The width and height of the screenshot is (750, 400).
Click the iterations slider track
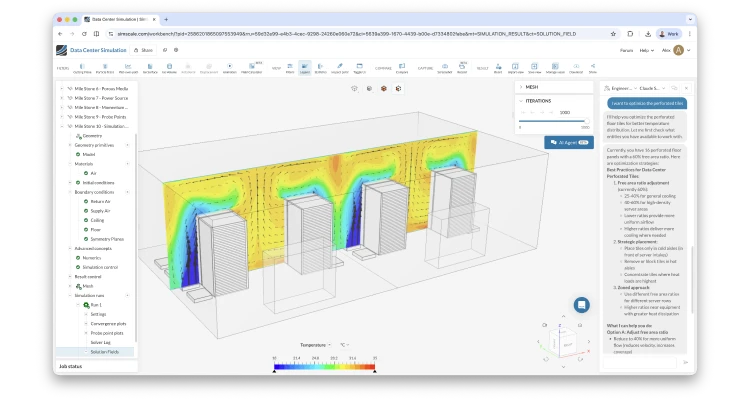[x=552, y=121]
